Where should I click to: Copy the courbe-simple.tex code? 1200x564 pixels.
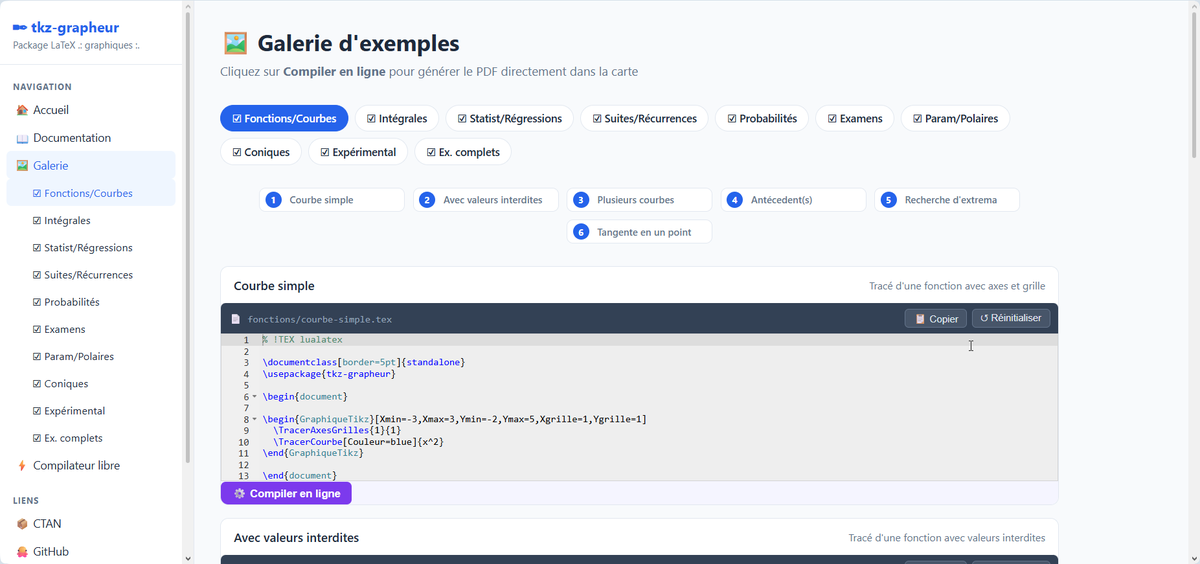coord(936,319)
